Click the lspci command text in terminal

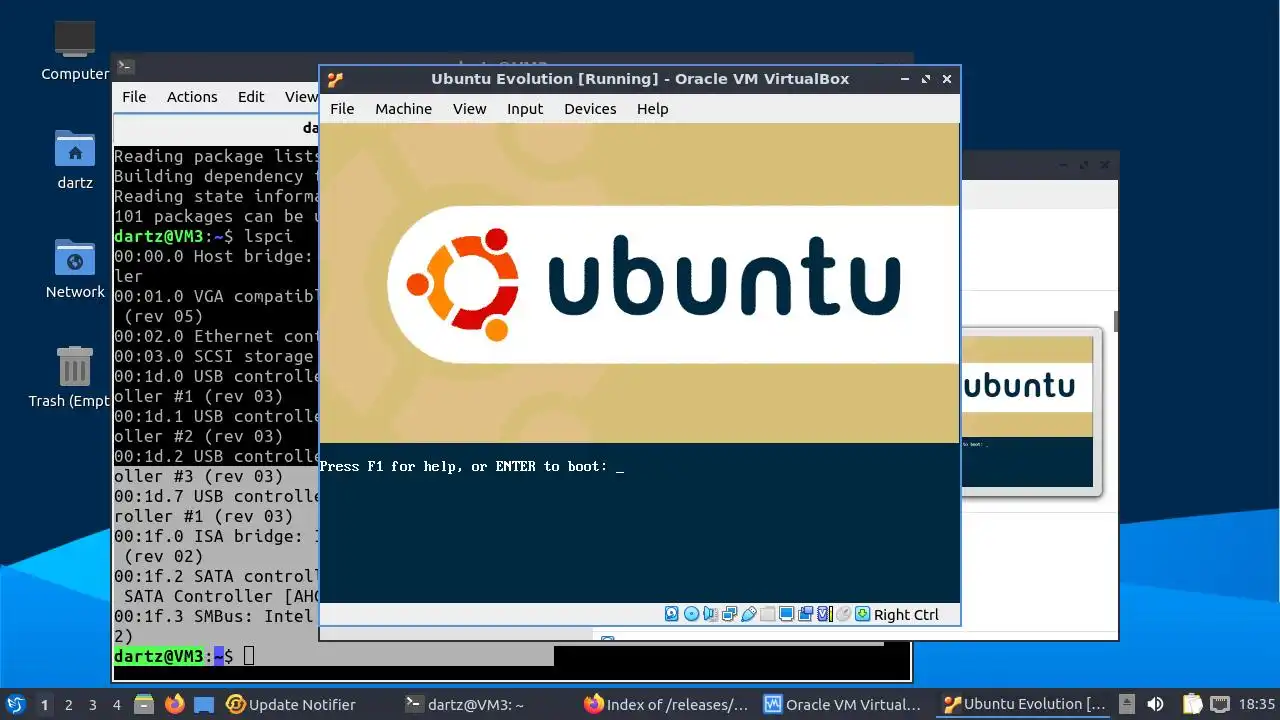click(269, 236)
